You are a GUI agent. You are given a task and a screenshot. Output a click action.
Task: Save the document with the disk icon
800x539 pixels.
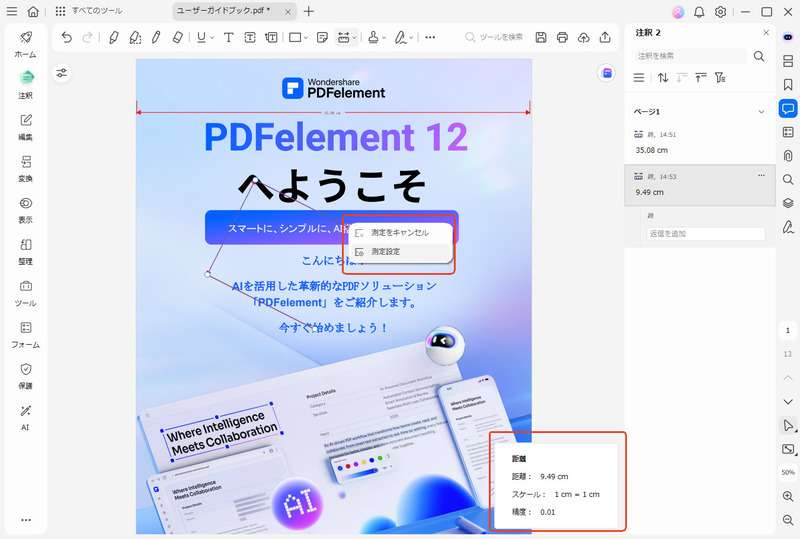point(541,37)
